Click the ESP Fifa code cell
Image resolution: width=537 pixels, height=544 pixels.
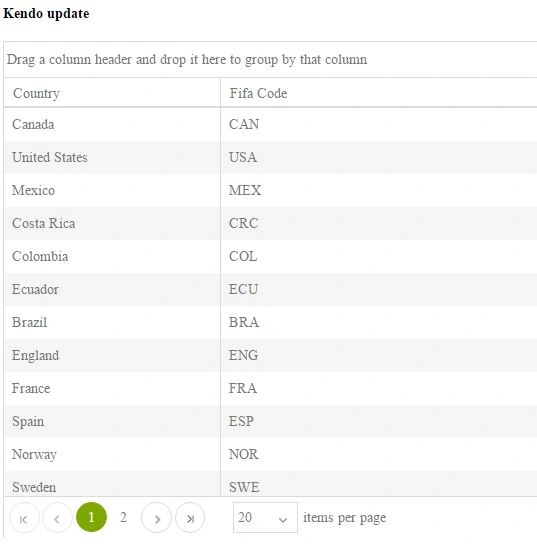click(x=379, y=421)
